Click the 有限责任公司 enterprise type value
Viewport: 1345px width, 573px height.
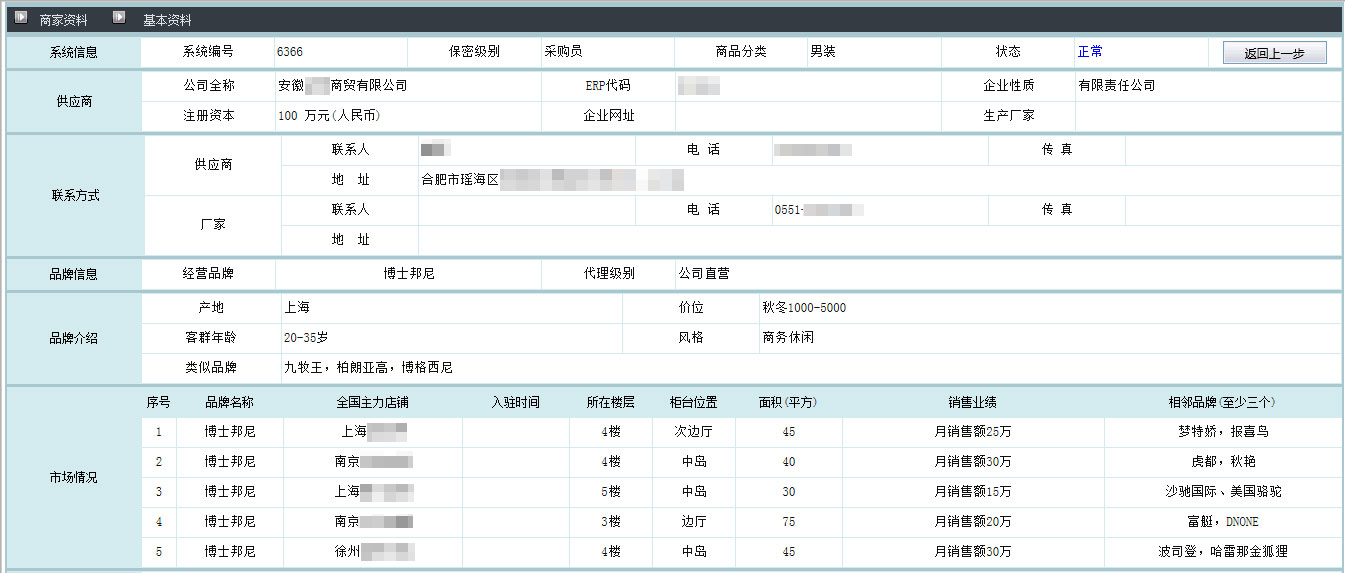pos(1116,86)
